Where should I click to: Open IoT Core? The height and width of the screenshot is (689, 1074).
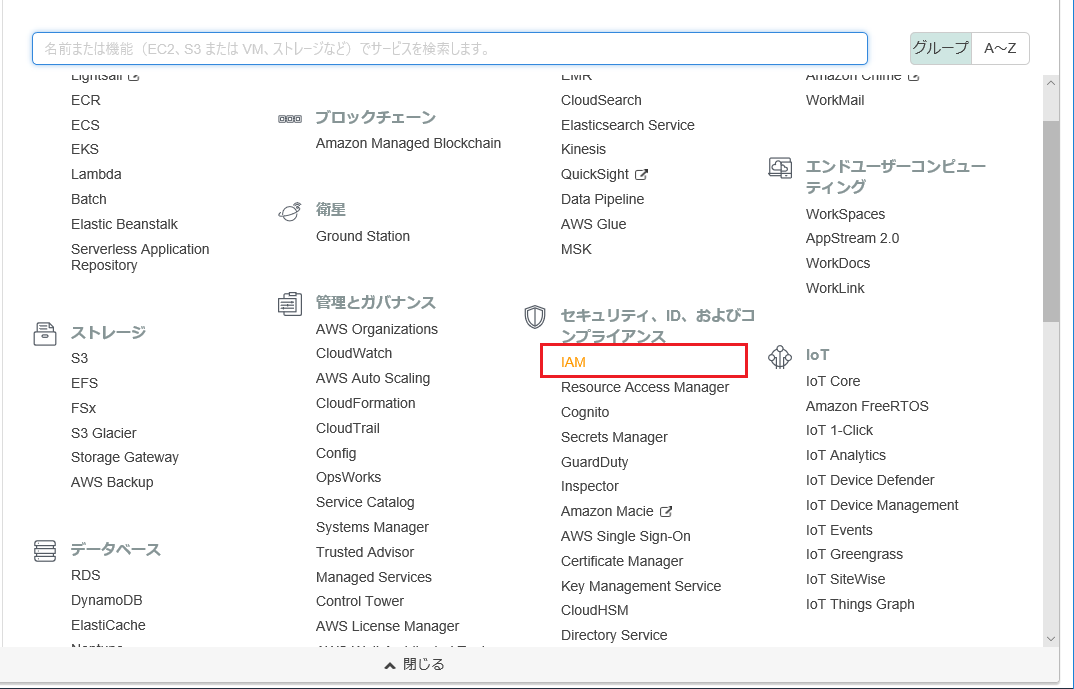pos(833,381)
